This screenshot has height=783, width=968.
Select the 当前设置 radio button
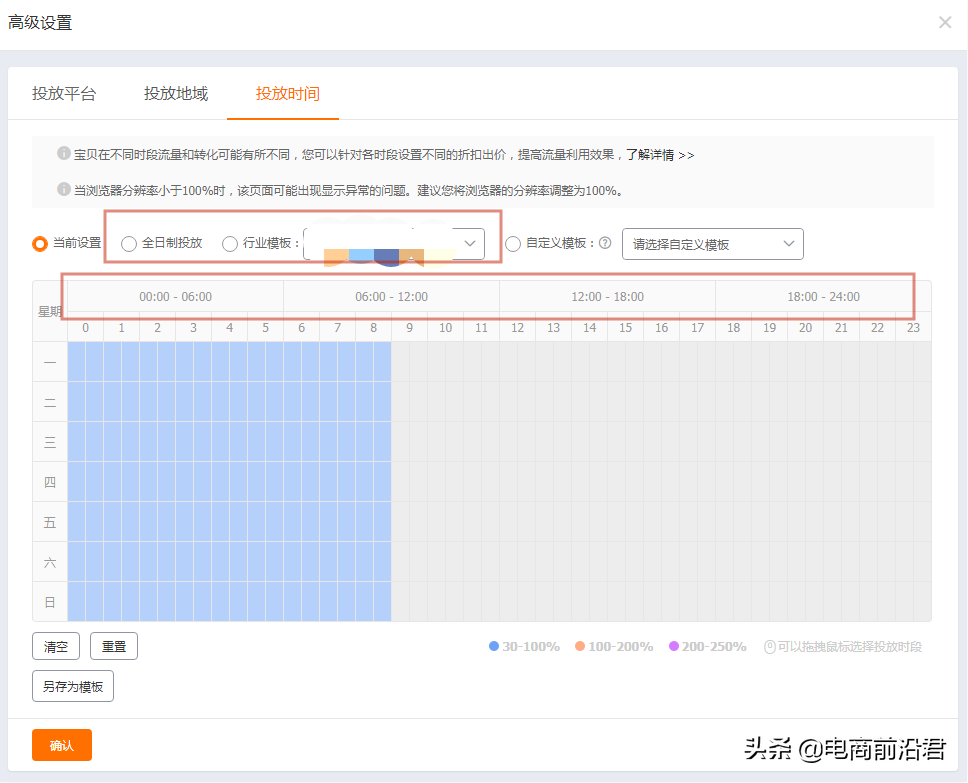pos(38,243)
